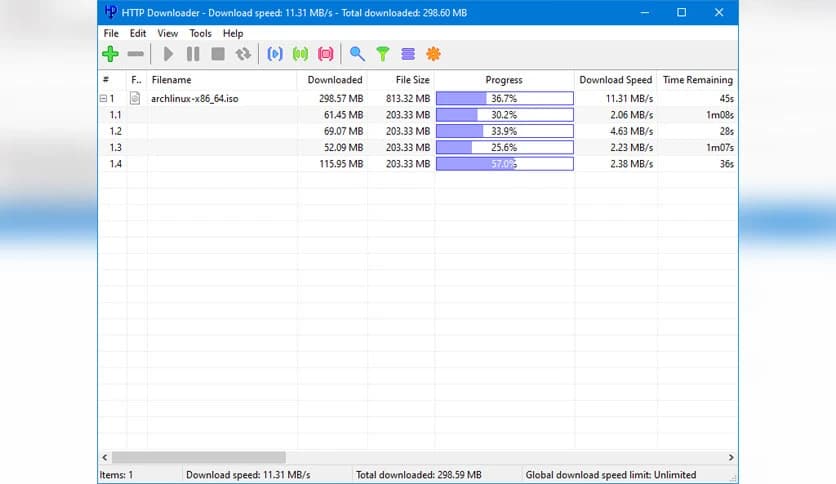Minimize the HTTP Downloader window
Screen dimensions: 836x484
pos(645,12)
